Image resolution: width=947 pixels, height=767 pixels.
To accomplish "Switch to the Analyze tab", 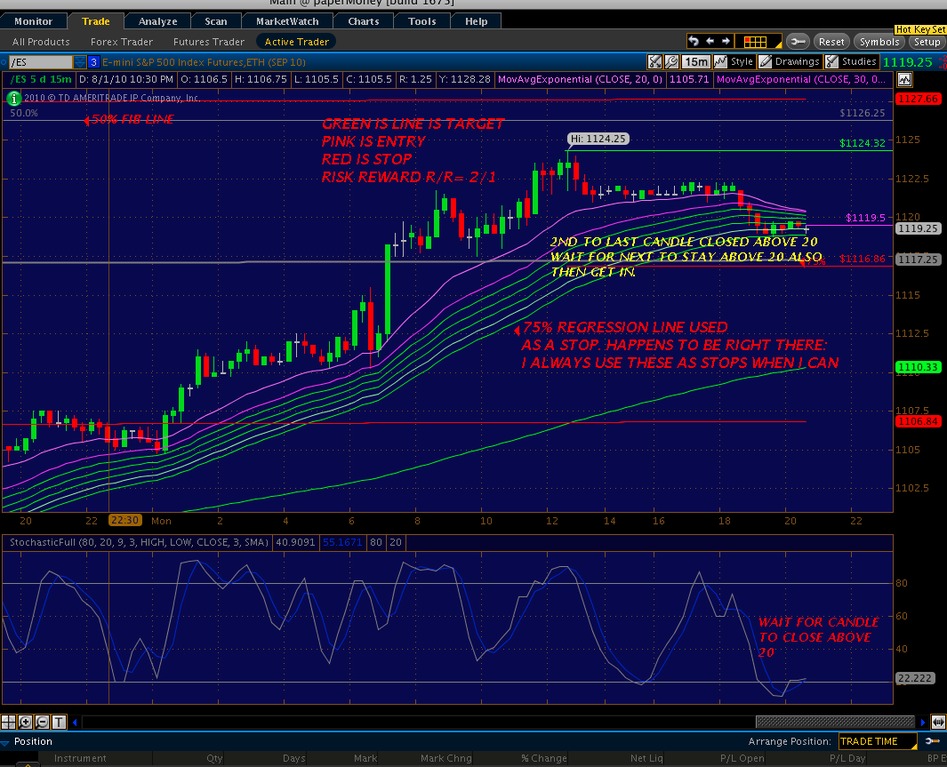I will pyautogui.click(x=158, y=21).
